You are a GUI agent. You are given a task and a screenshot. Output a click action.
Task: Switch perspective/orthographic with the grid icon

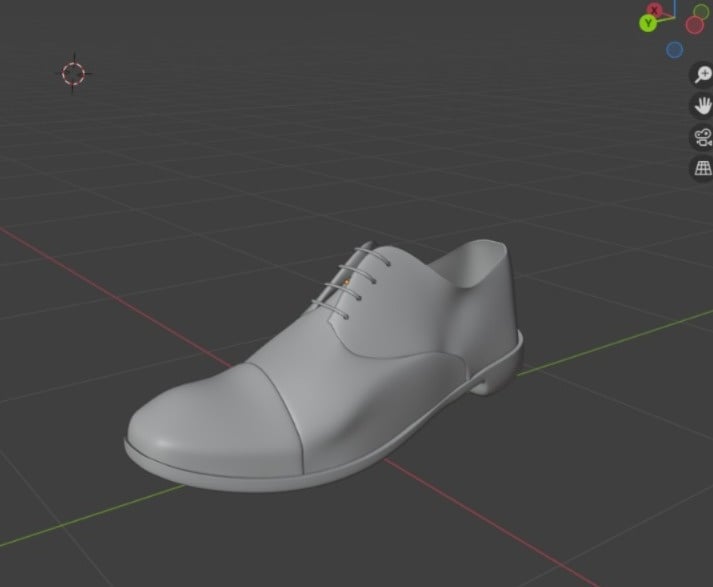[703, 169]
